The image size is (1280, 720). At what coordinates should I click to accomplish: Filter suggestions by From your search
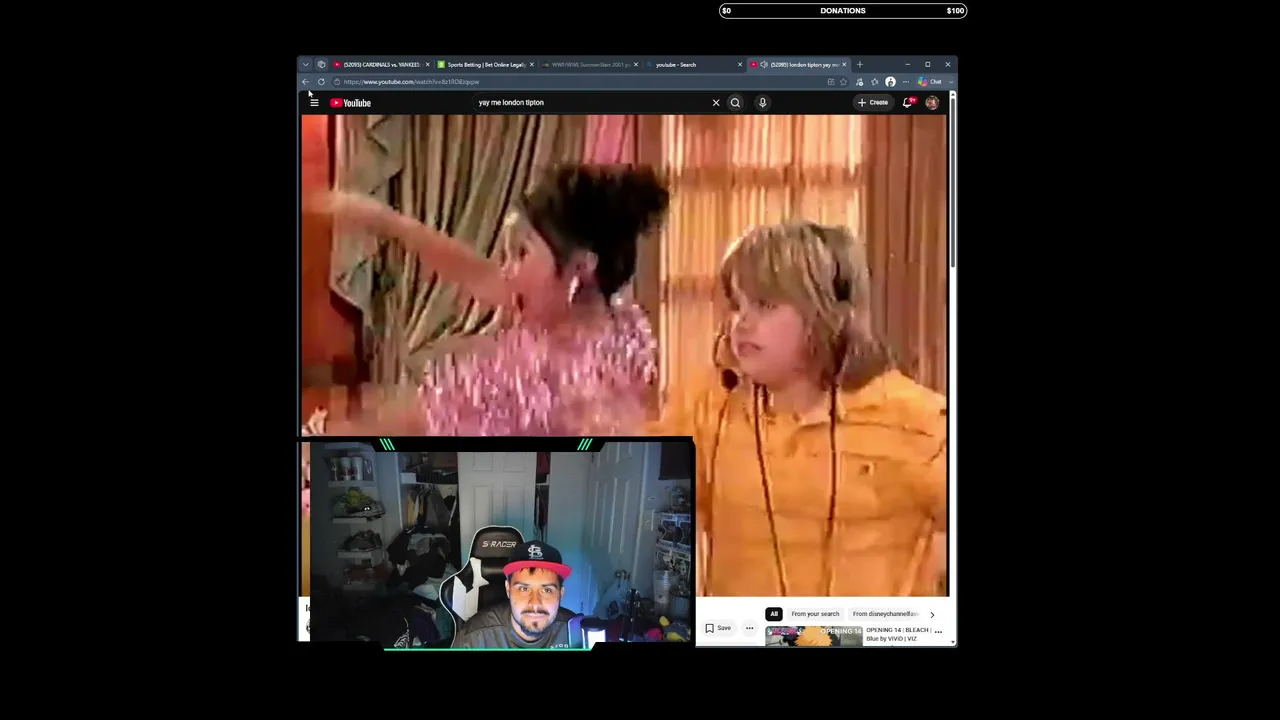pyautogui.click(x=815, y=614)
